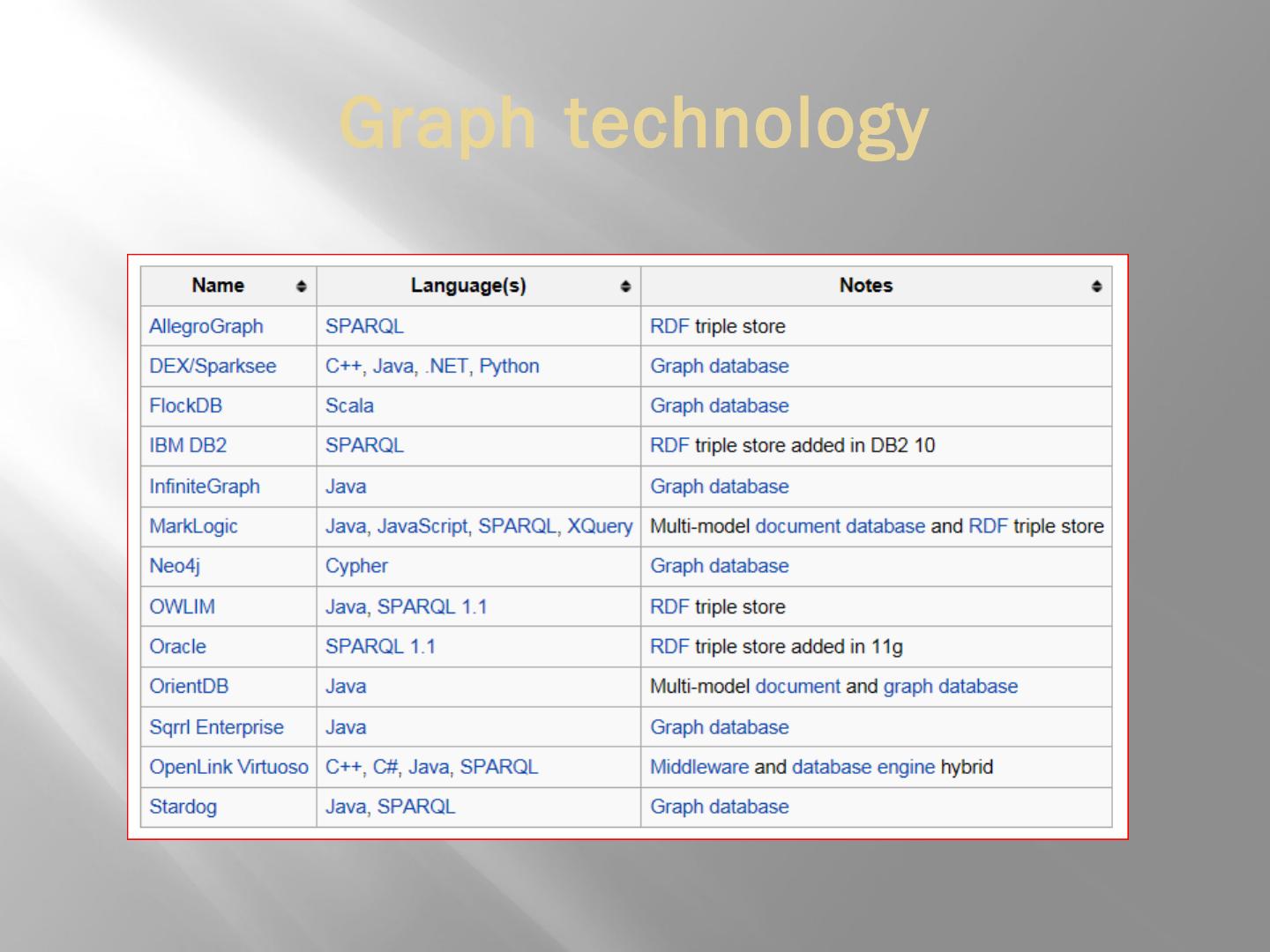Click the Stardog link

click(183, 807)
